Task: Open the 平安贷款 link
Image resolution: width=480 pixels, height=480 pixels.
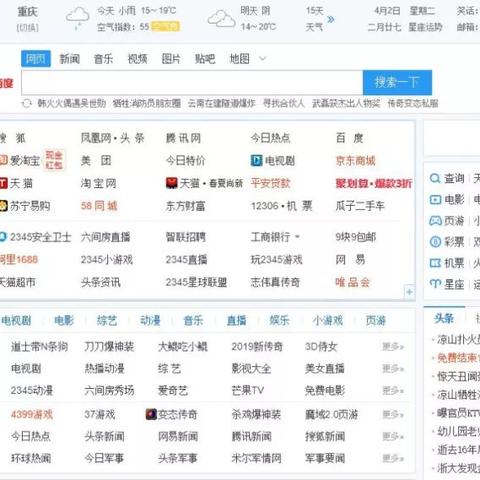Action: tap(270, 183)
